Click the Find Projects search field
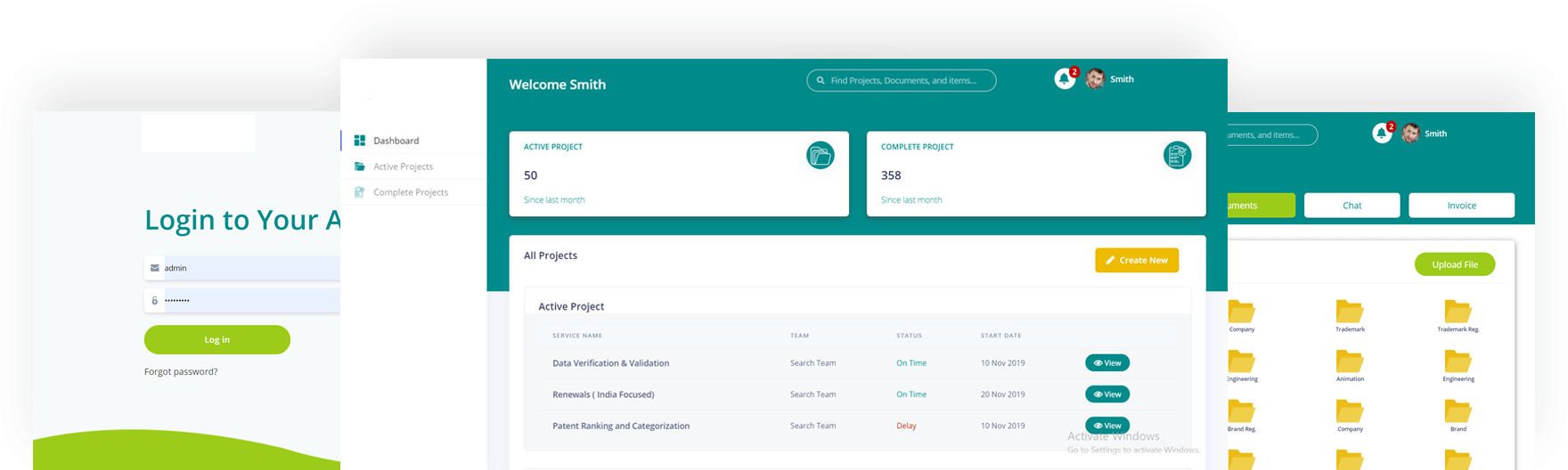1568x470 pixels. (x=902, y=81)
